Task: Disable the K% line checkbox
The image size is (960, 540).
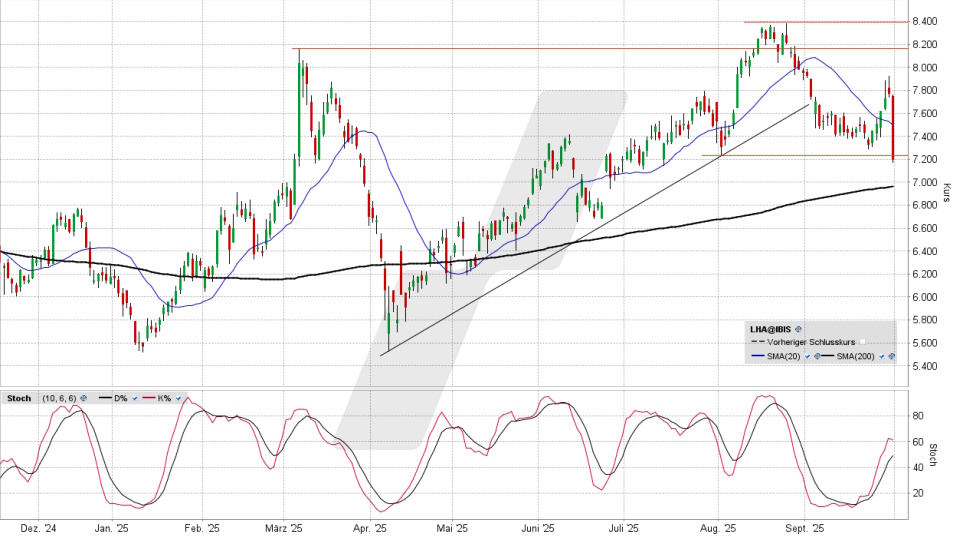Action: (178, 398)
